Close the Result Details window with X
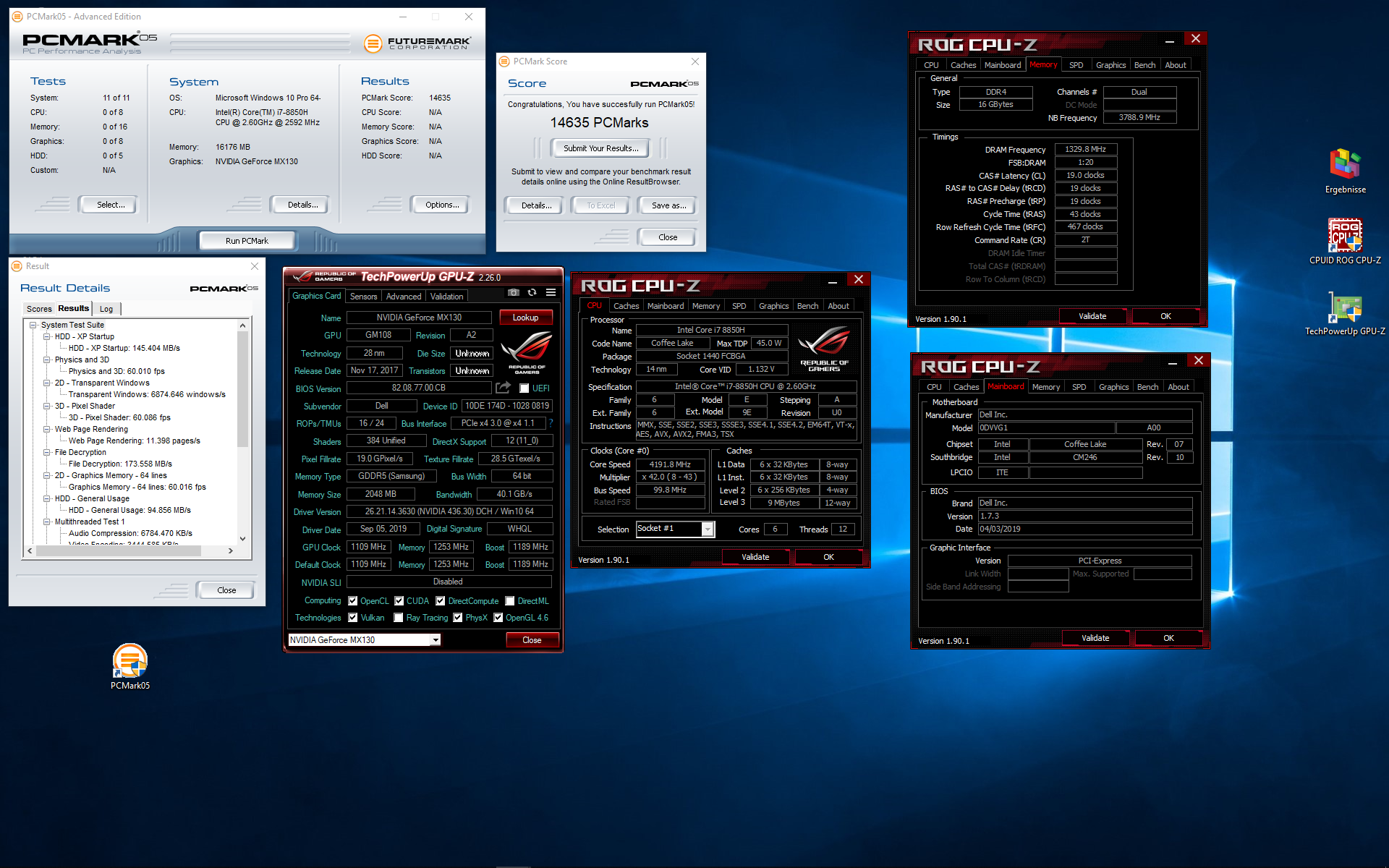This screenshot has height=868, width=1389. (x=255, y=266)
